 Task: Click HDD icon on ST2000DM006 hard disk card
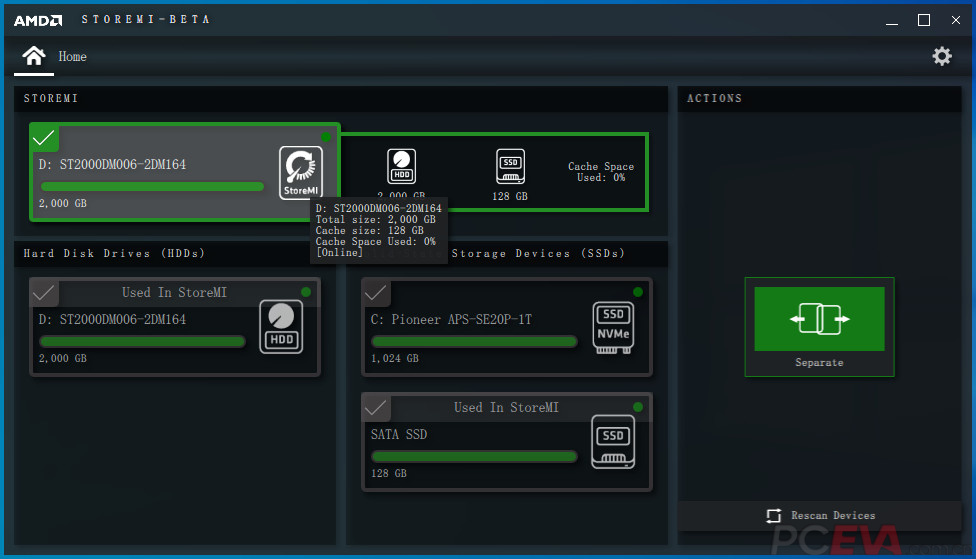coord(281,327)
